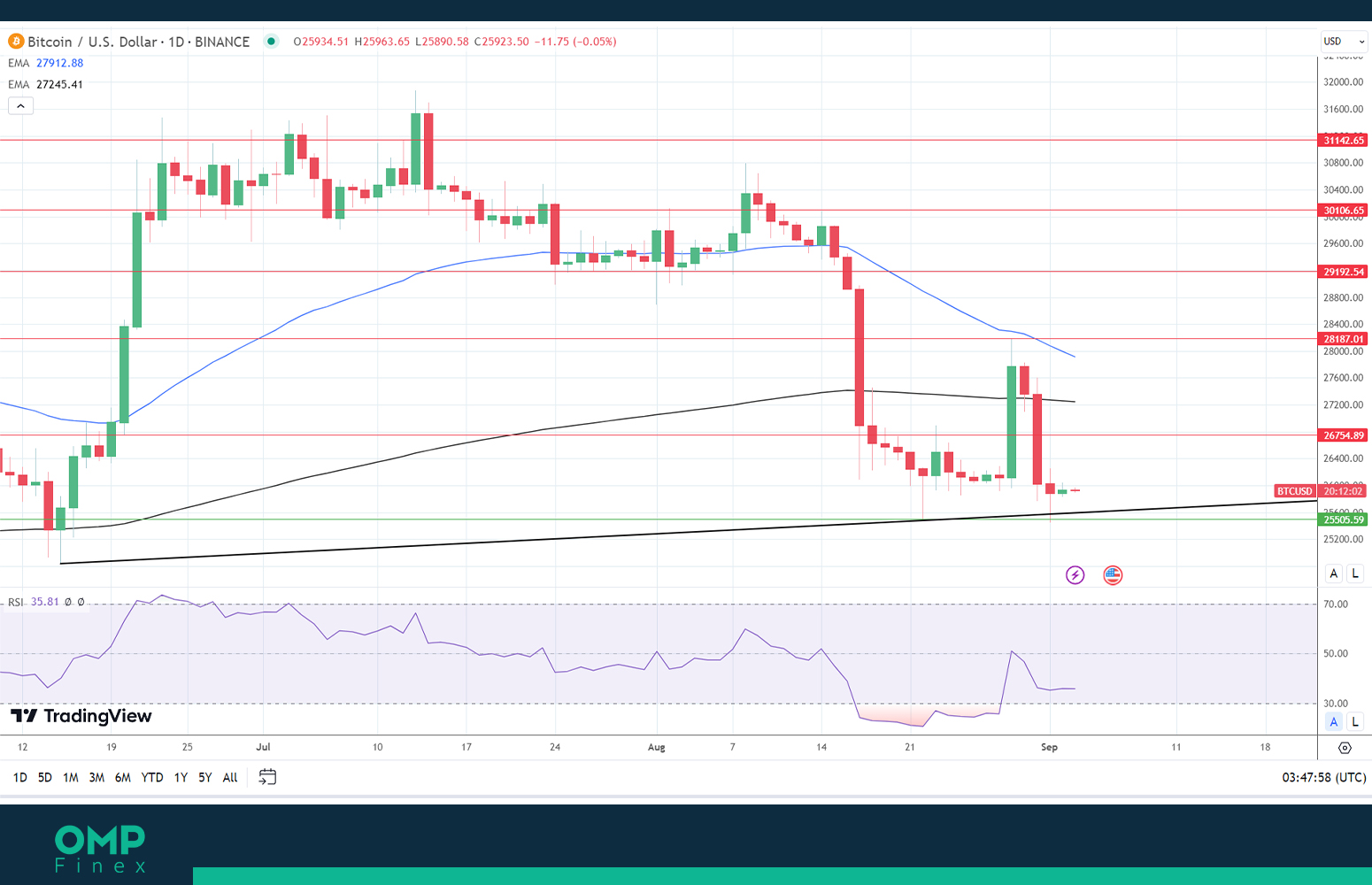Click the 31142.65 red price label
The width and height of the screenshot is (1372, 885).
click(x=1344, y=140)
